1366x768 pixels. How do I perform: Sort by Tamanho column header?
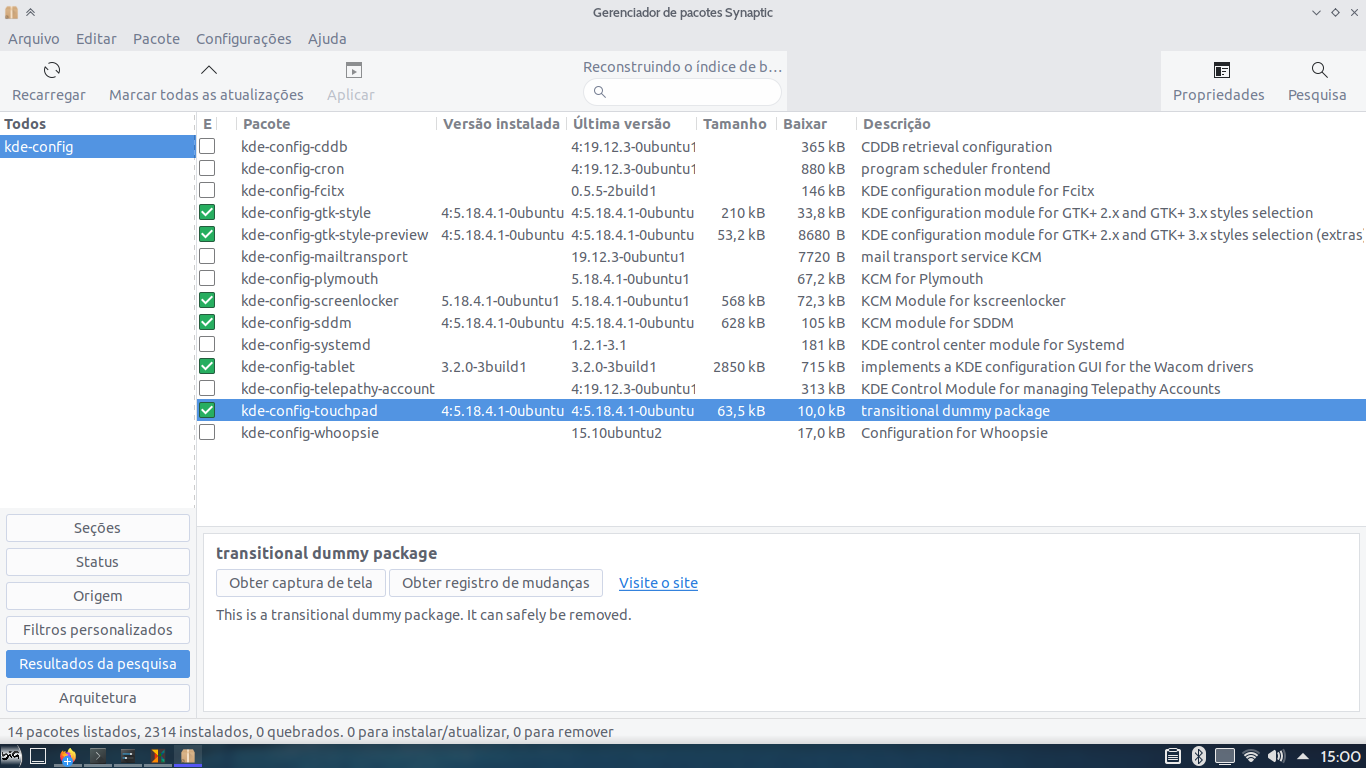[x=735, y=124]
